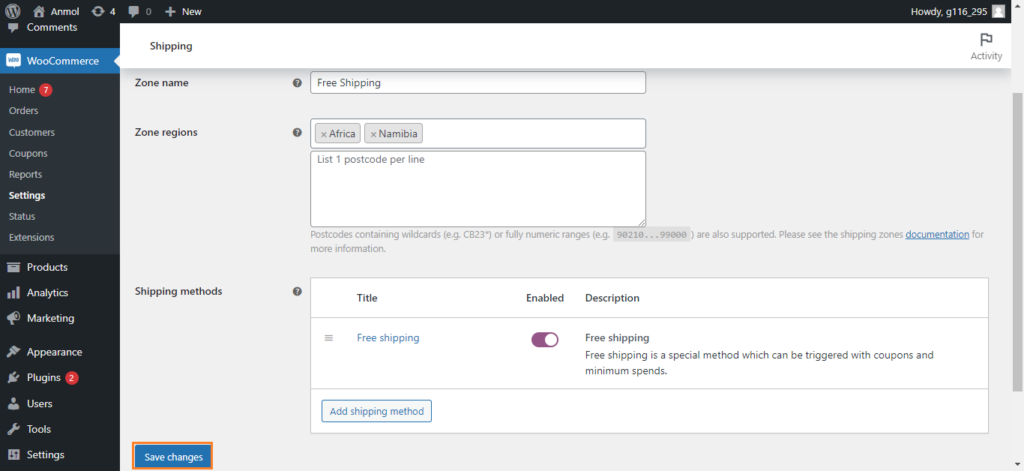The height and width of the screenshot is (471, 1024).
Task: Open the user avatar next to Howdy
Action: [x=998, y=11]
